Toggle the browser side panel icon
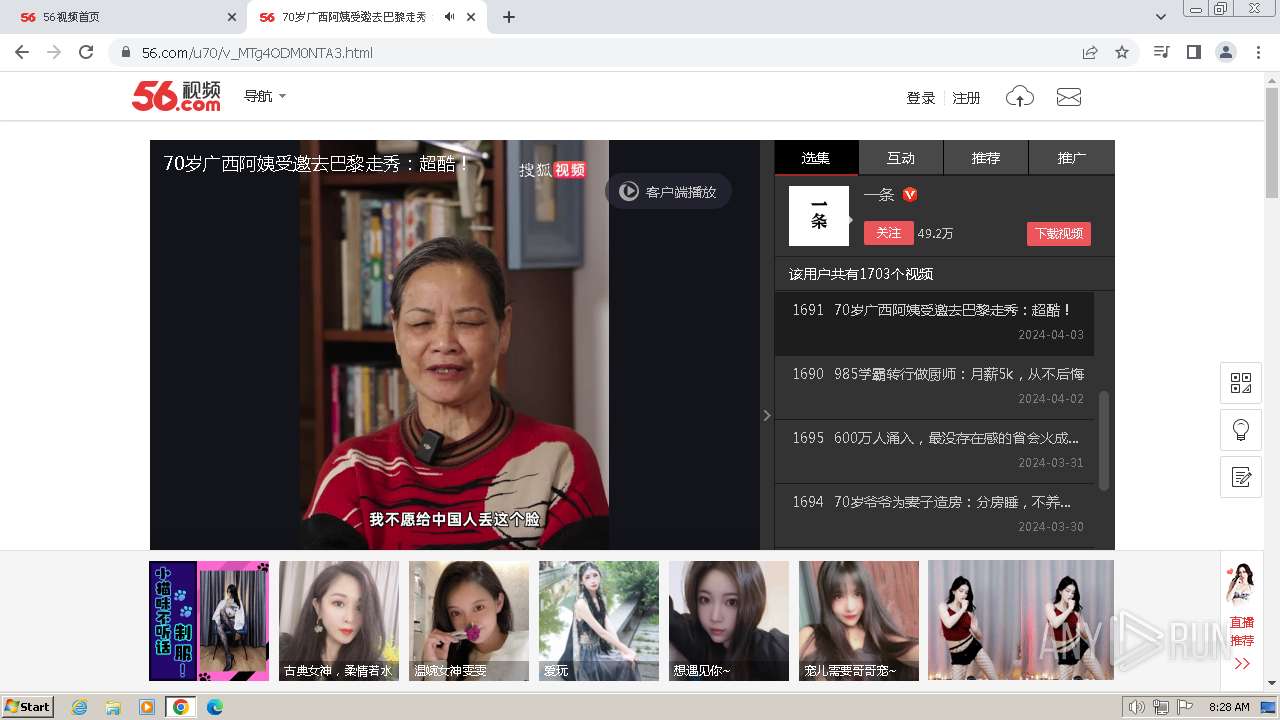Image resolution: width=1280 pixels, height=720 pixels. [x=1193, y=52]
